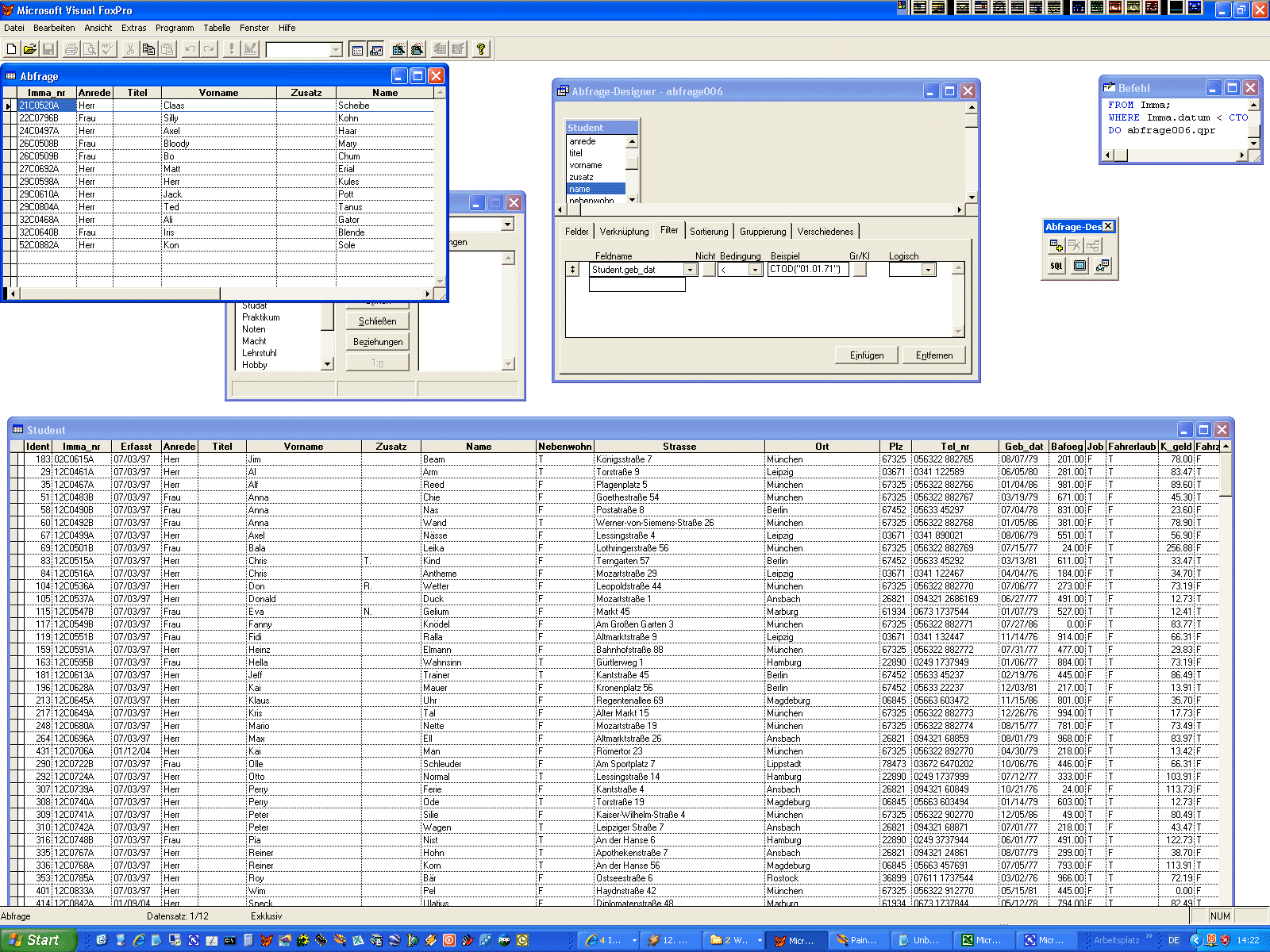The height and width of the screenshot is (952, 1270).
Task: Open the Bedingung condition dropdown
Action: coord(755,270)
